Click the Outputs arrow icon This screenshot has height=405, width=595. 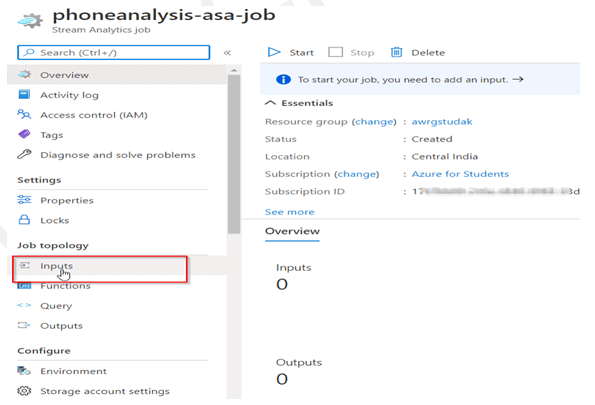[x=24, y=325]
